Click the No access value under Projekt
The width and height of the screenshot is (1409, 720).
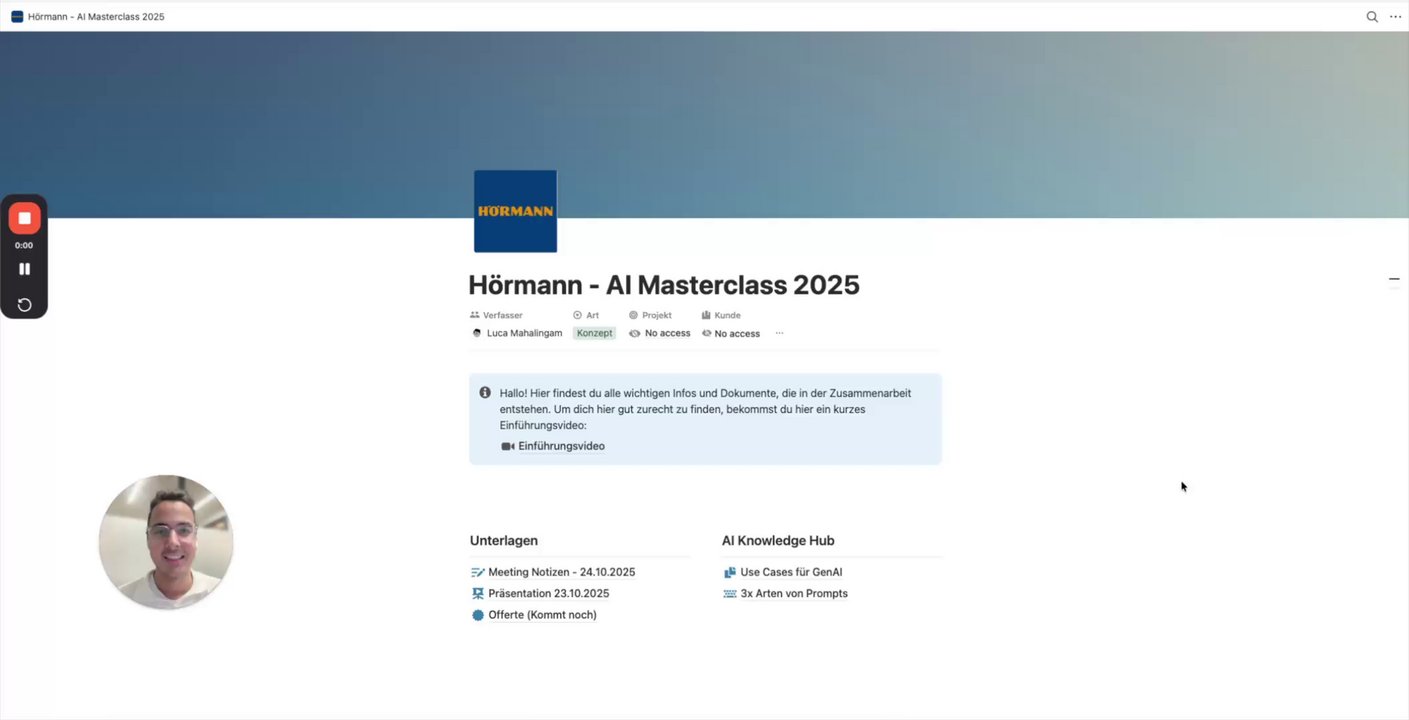point(668,333)
